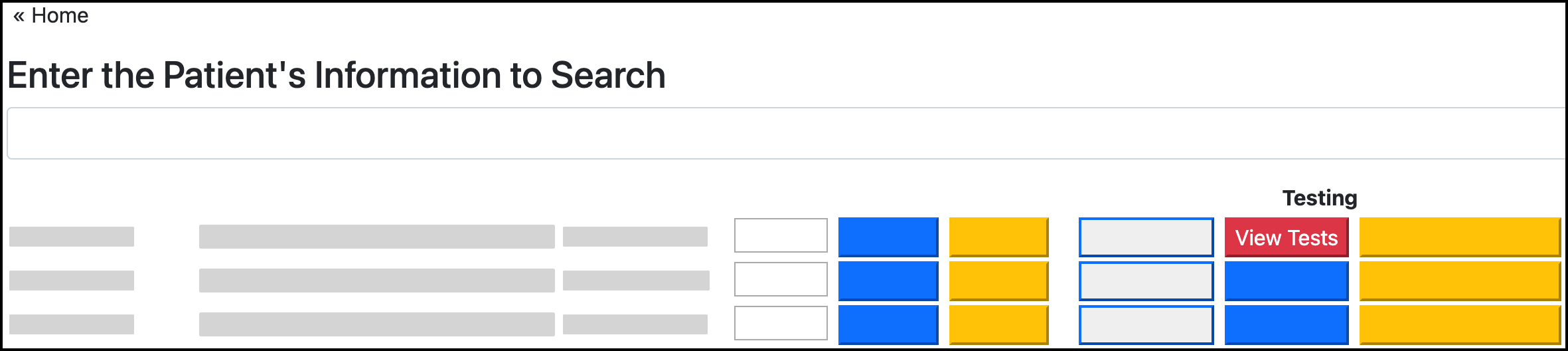1568x351 pixels.
Task: Select second-row blue-outlined gray field
Action: [1146, 281]
